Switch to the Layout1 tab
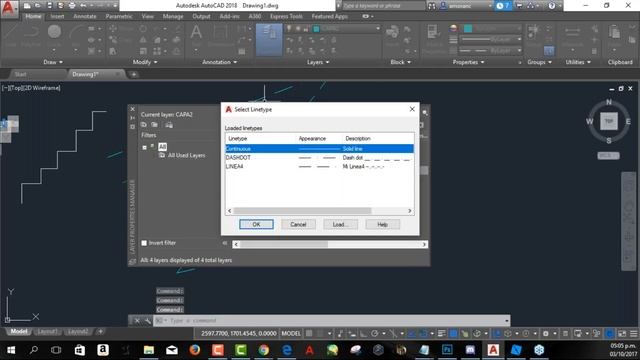The width and height of the screenshot is (640, 360). (x=47, y=331)
